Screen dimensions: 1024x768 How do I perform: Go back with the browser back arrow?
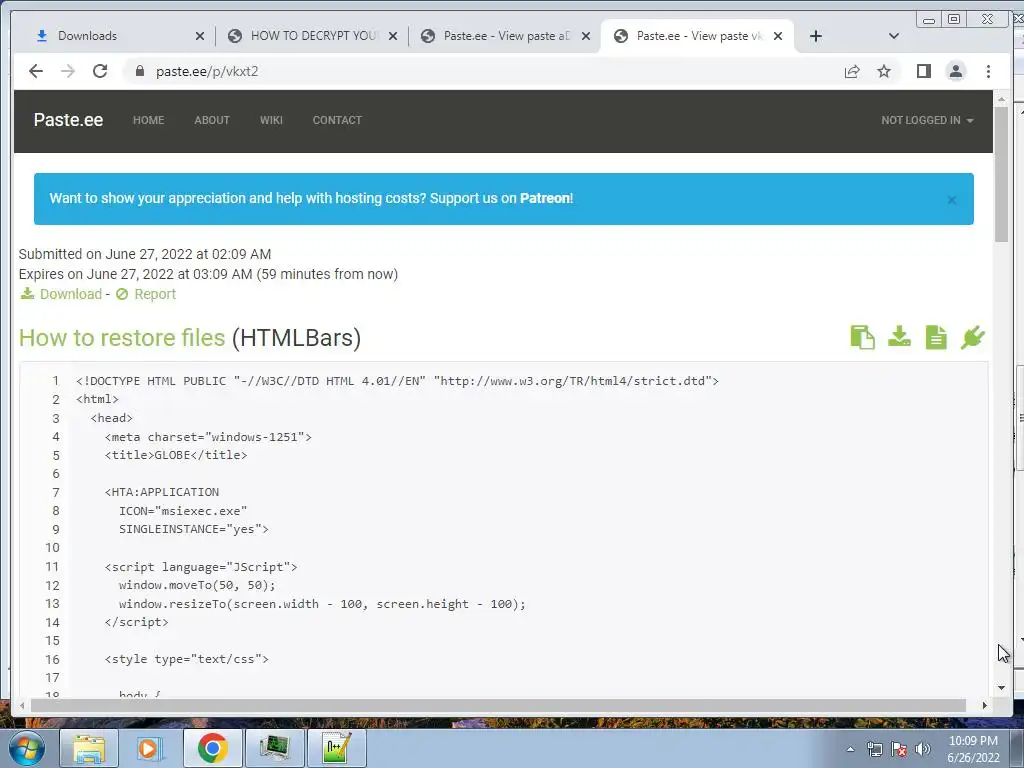pyautogui.click(x=36, y=71)
